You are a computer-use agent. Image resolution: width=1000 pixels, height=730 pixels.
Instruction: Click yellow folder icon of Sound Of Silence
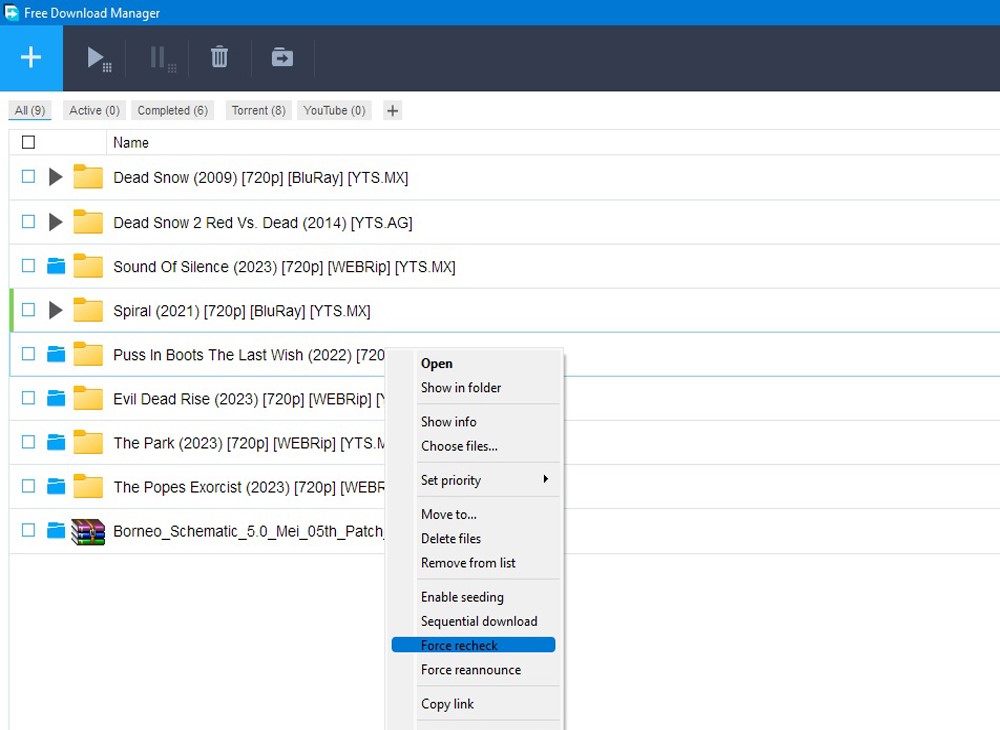tap(87, 266)
